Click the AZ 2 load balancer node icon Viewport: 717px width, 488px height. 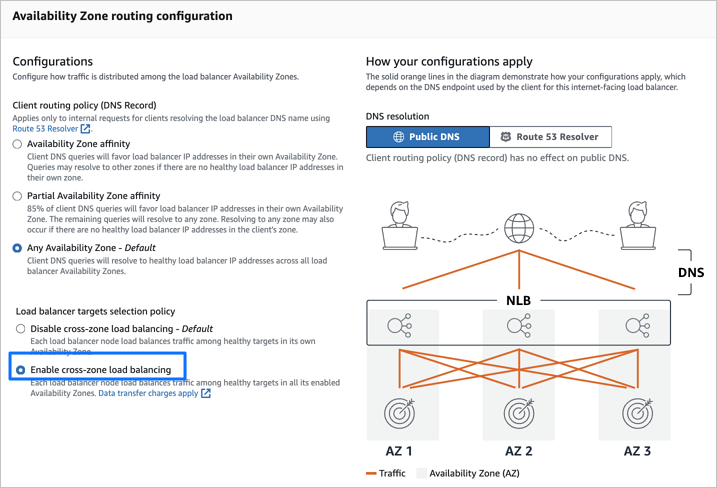519,324
